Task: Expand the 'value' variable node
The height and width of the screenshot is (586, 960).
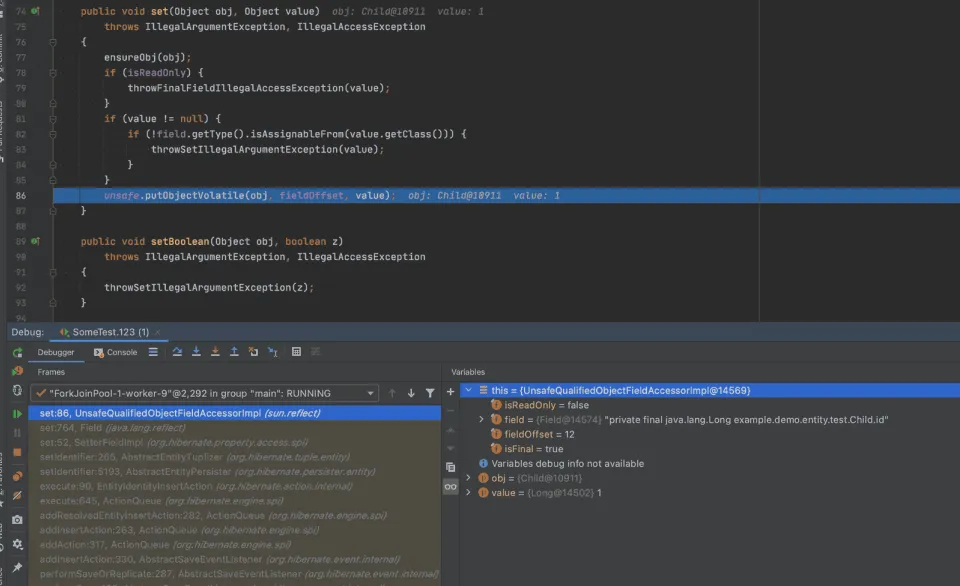Action: 468,492
